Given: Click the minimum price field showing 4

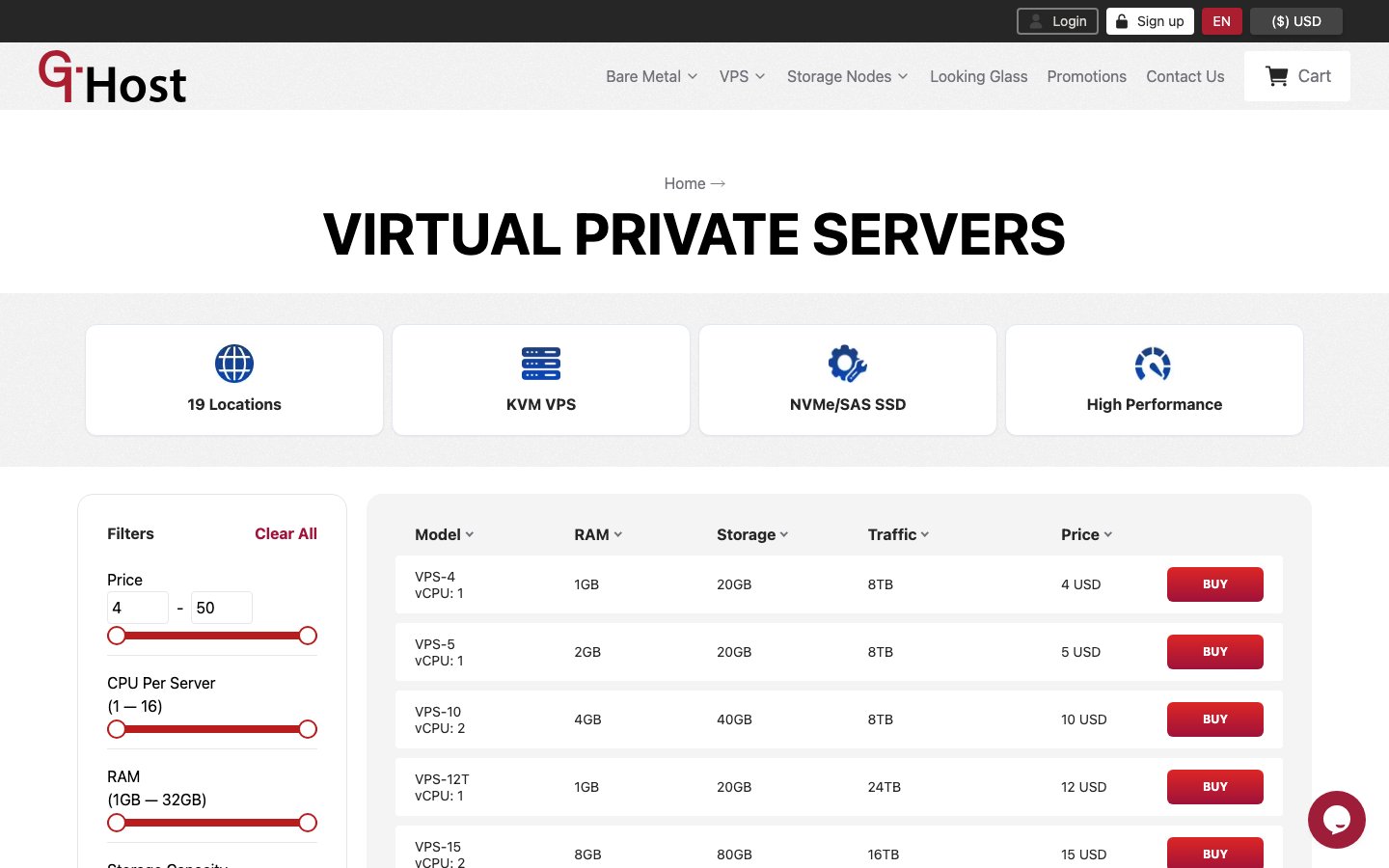Looking at the screenshot, I should 138,608.
